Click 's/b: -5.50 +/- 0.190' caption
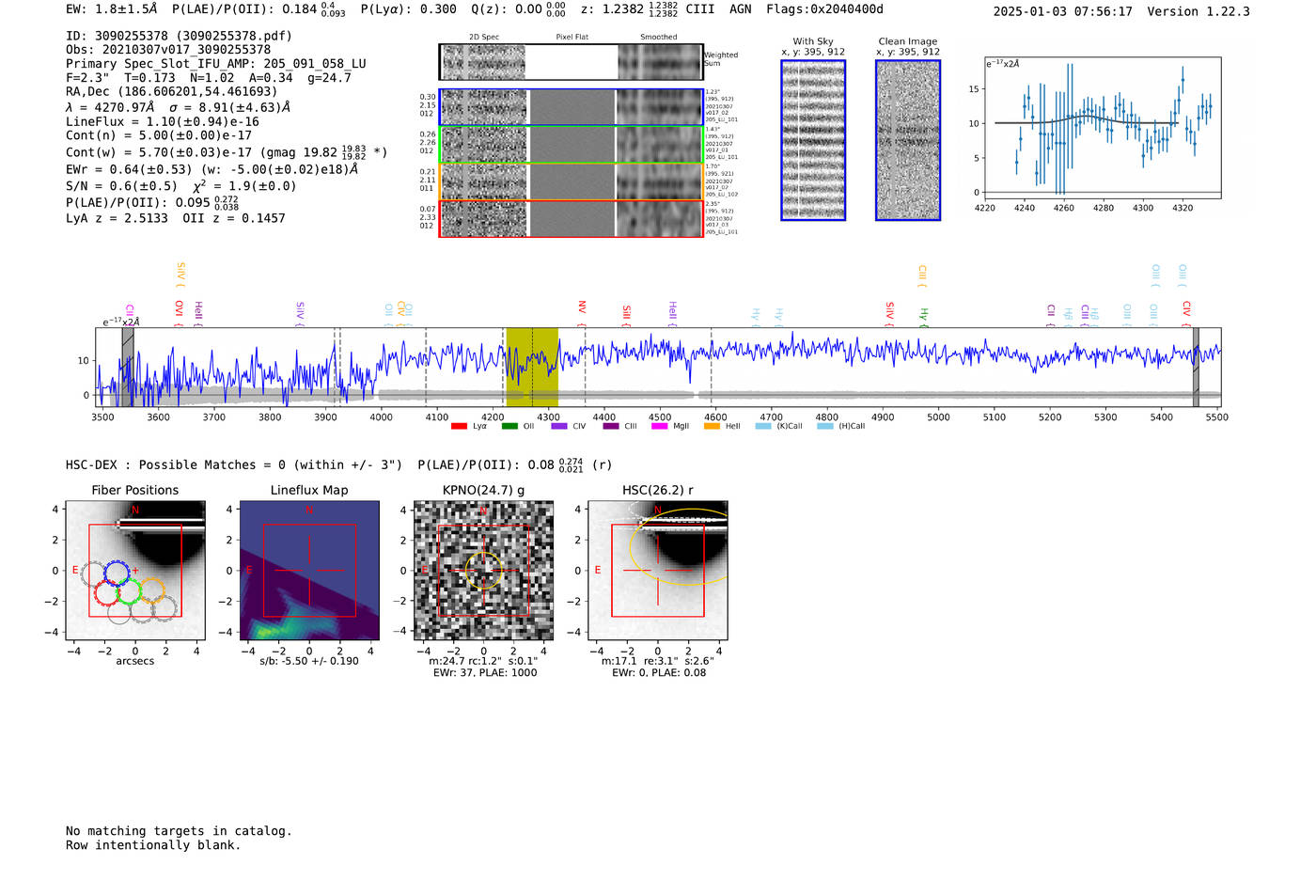 pyautogui.click(x=309, y=661)
